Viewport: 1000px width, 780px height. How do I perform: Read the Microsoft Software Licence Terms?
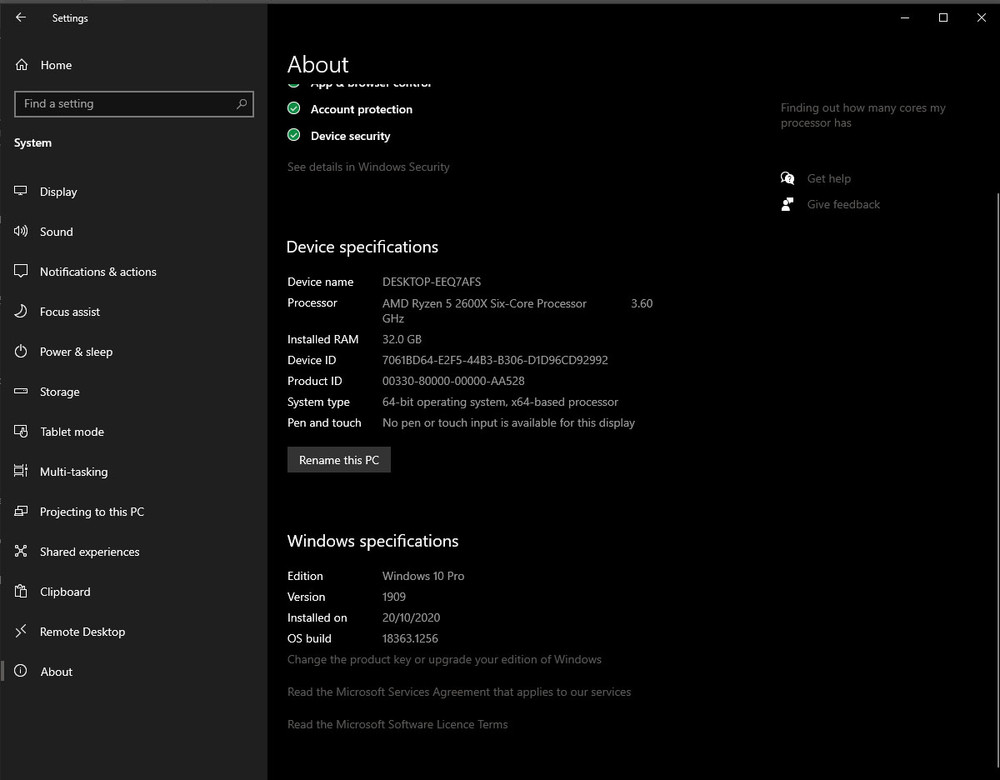tap(397, 724)
